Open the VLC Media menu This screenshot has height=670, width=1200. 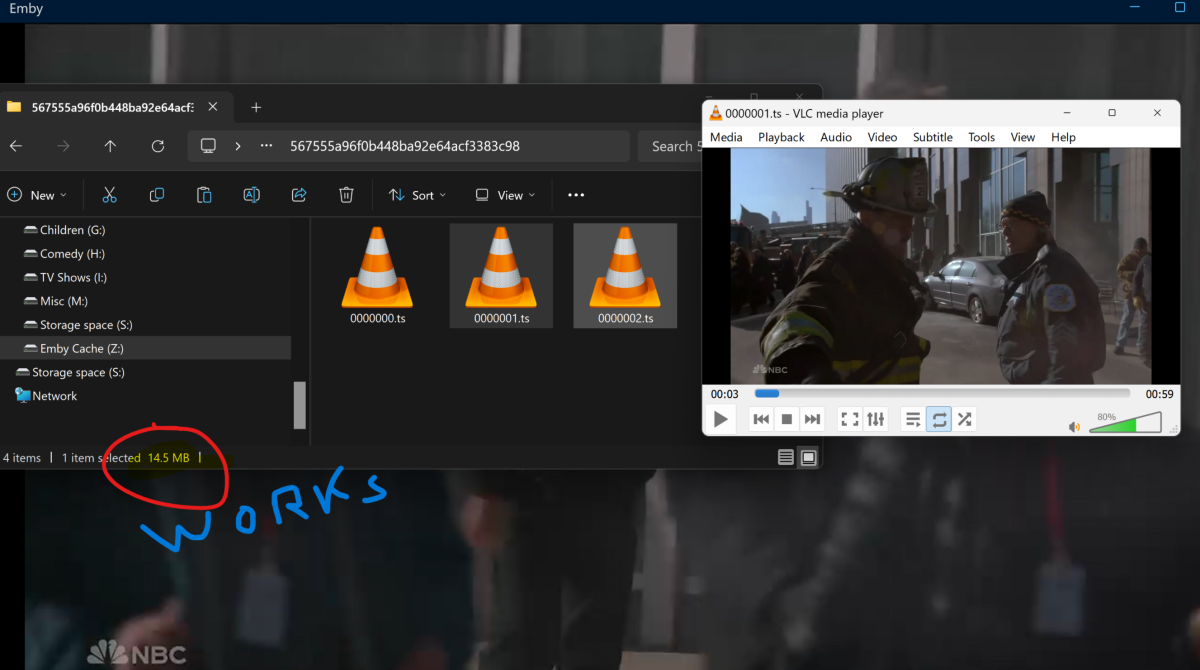click(726, 137)
